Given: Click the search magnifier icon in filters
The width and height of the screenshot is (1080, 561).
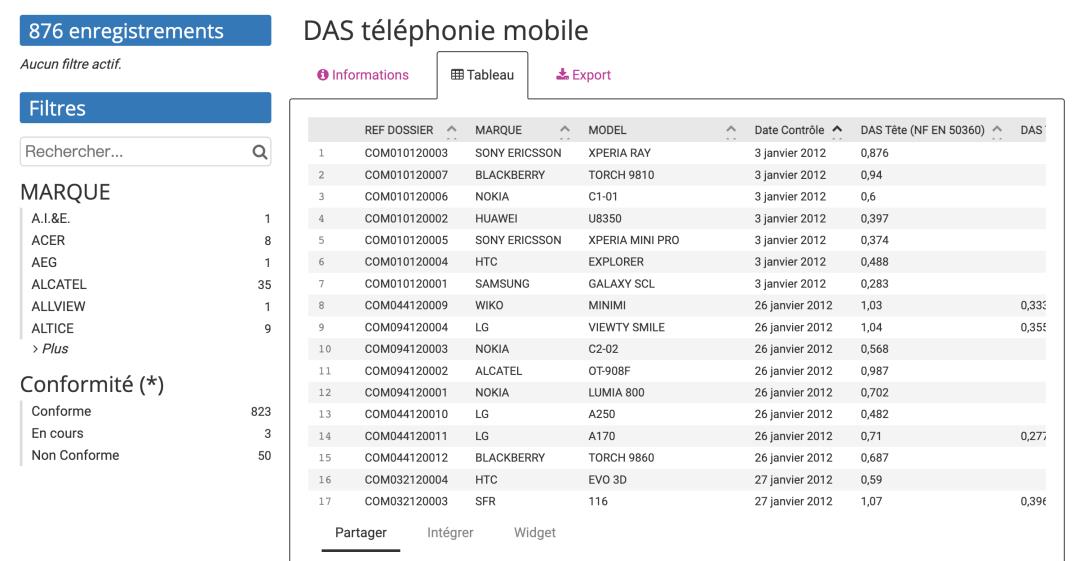Looking at the screenshot, I should pyautogui.click(x=259, y=153).
